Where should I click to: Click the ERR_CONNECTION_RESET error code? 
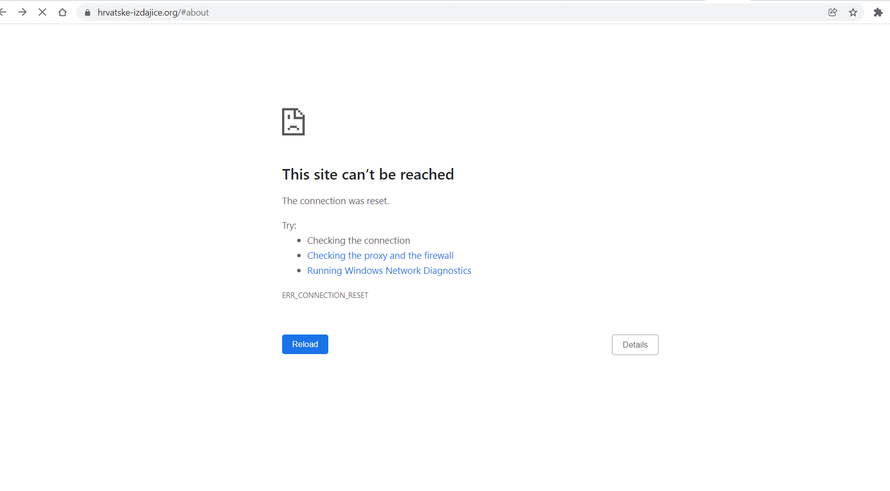325,295
